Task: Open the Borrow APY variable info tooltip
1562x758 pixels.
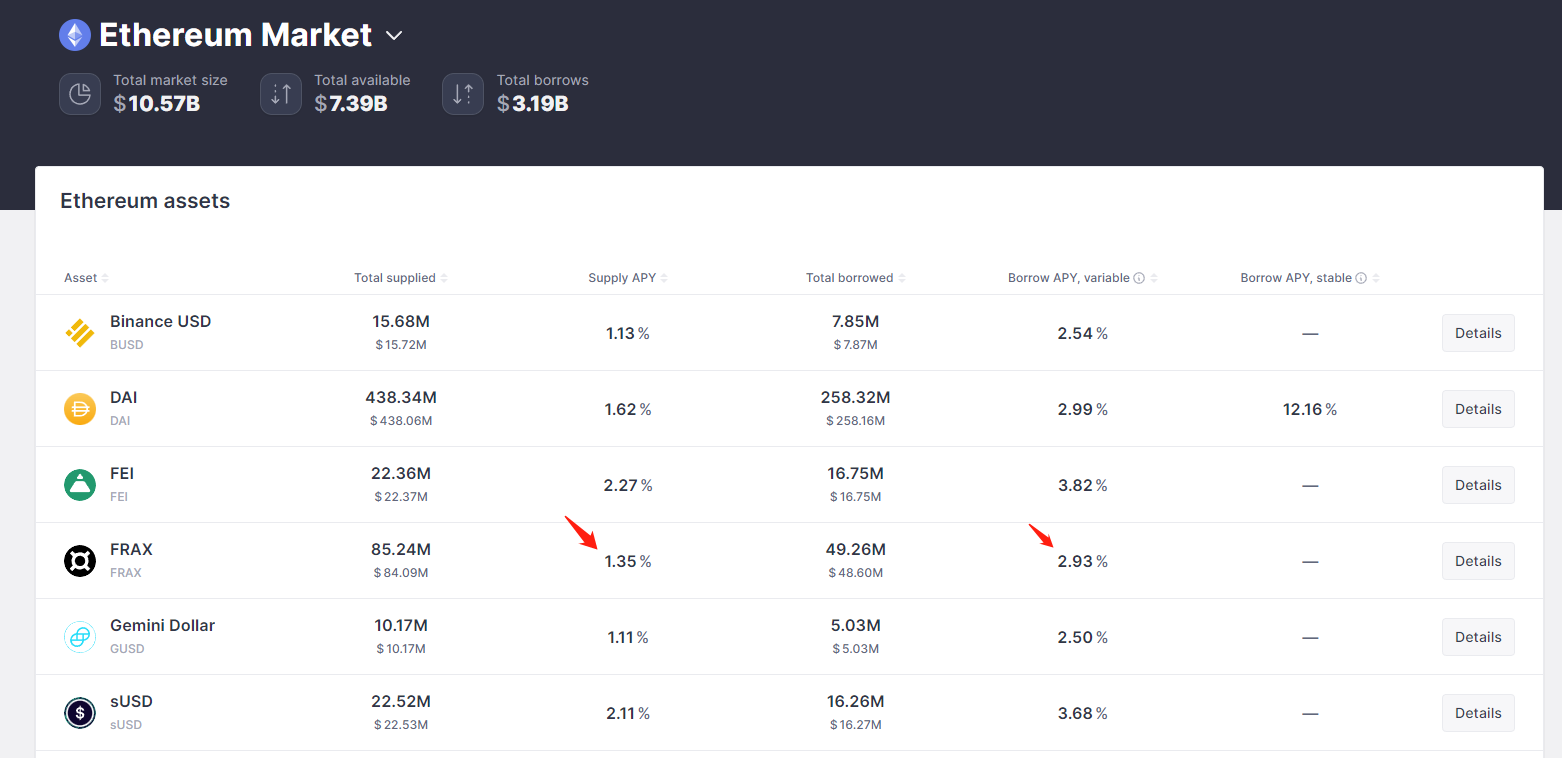Action: pyautogui.click(x=1139, y=277)
